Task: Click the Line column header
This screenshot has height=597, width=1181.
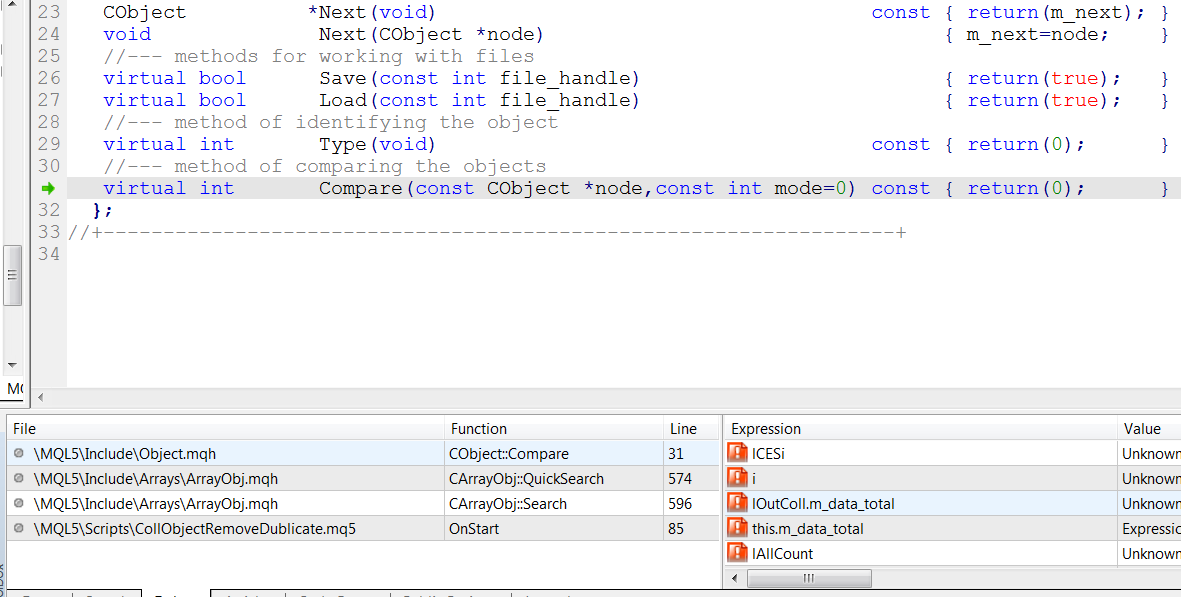Action: pyautogui.click(x=690, y=428)
